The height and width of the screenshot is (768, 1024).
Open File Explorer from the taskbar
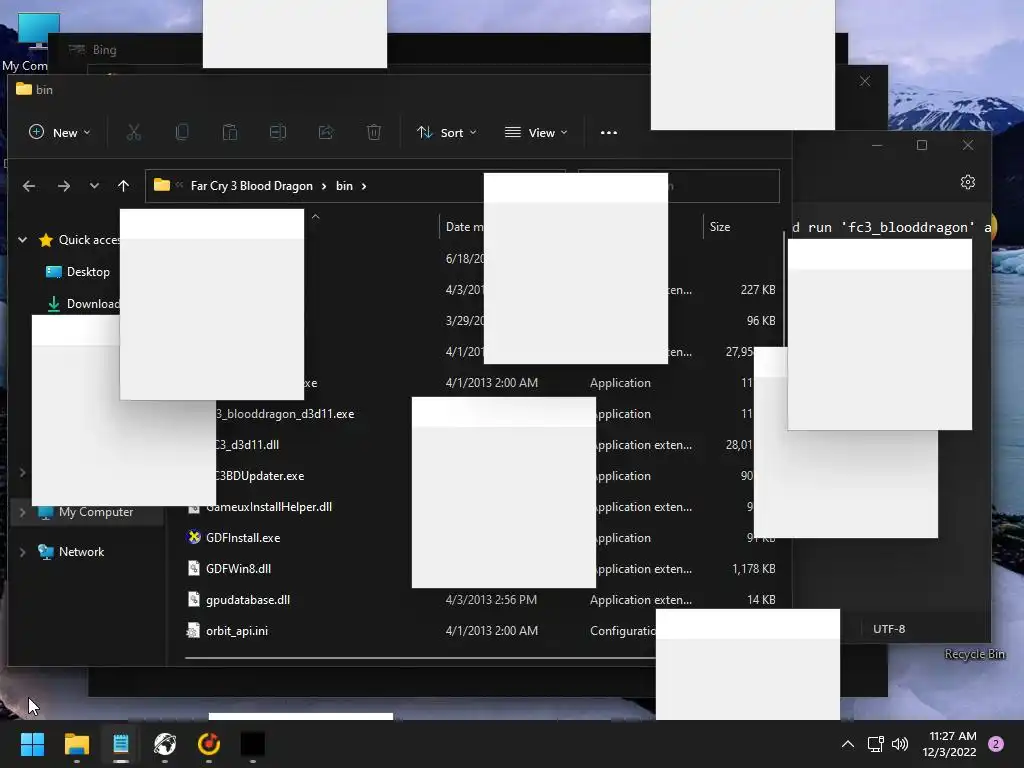[76, 744]
